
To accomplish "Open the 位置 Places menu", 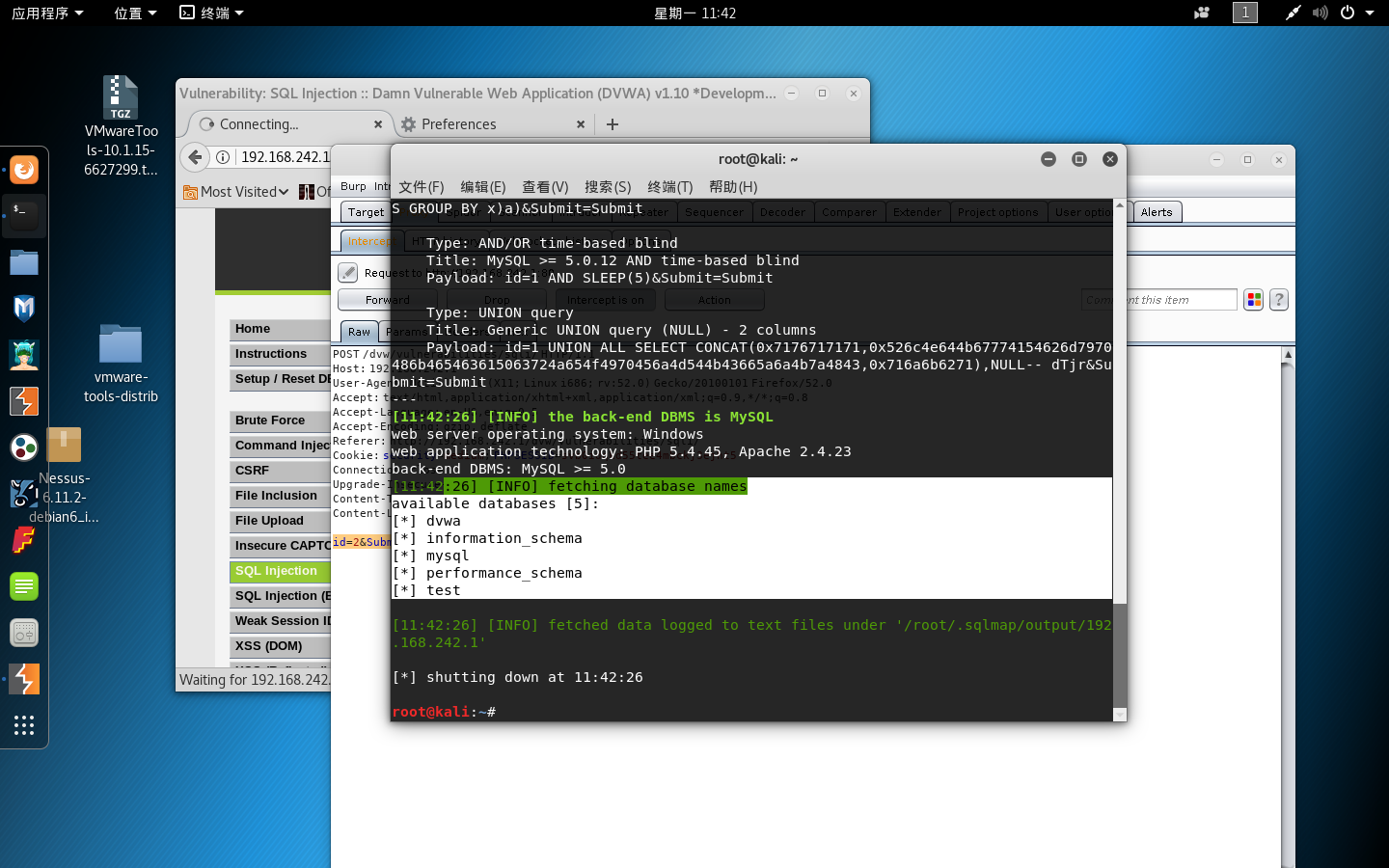I will (135, 13).
